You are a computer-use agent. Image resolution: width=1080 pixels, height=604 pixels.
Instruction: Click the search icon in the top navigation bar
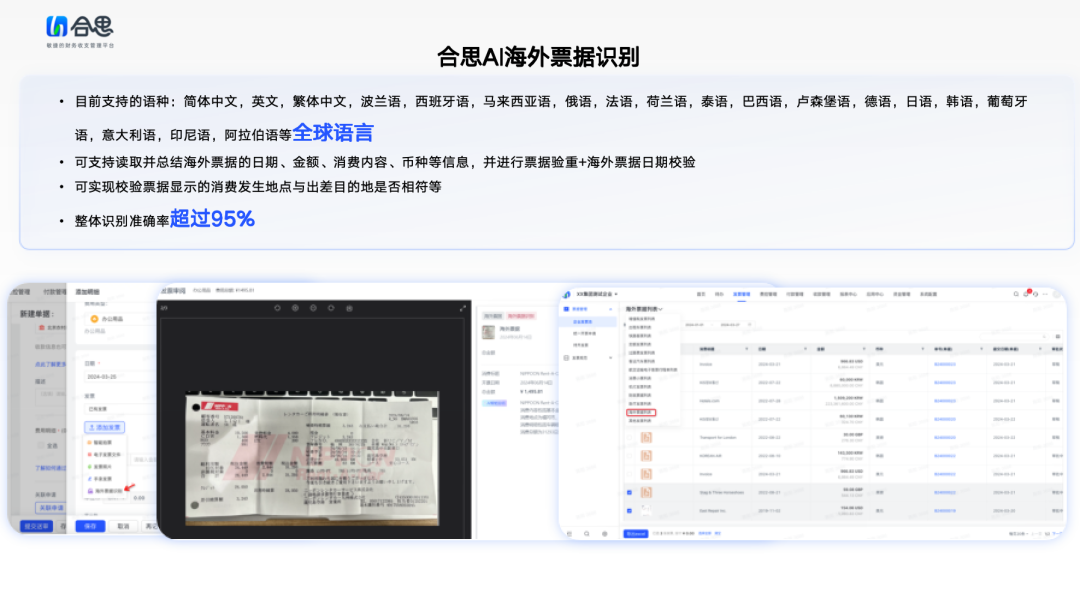[1016, 294]
